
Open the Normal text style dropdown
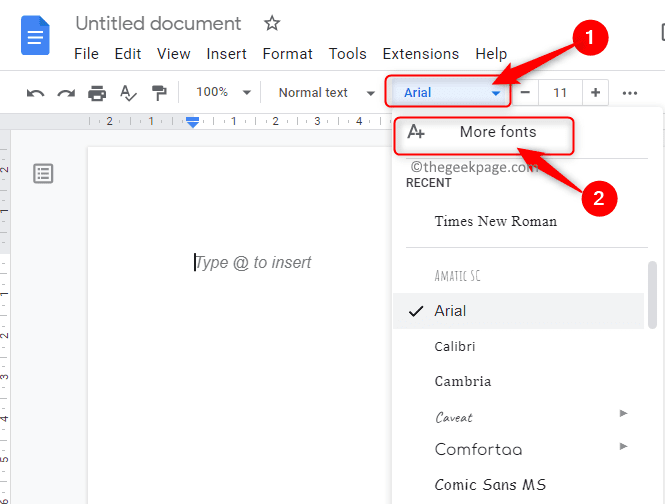click(x=327, y=92)
